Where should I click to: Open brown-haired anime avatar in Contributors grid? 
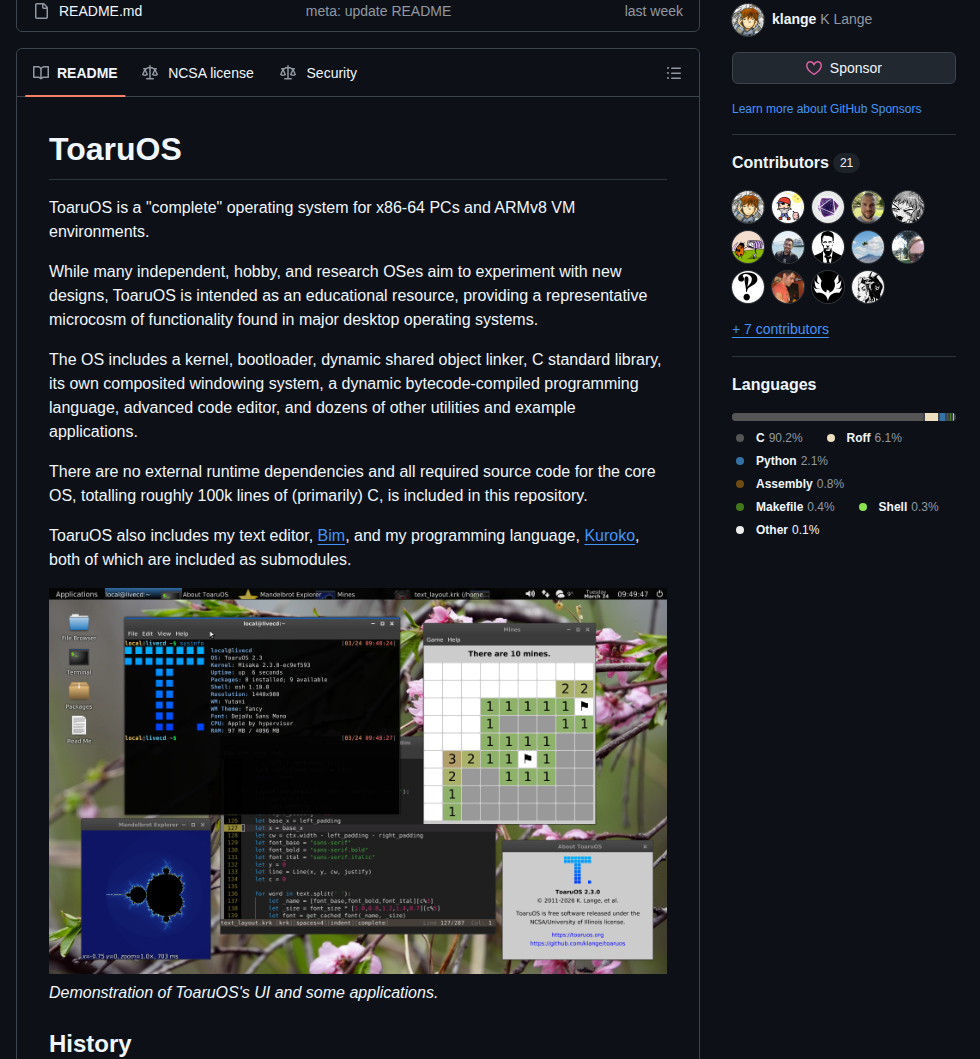pos(748,207)
